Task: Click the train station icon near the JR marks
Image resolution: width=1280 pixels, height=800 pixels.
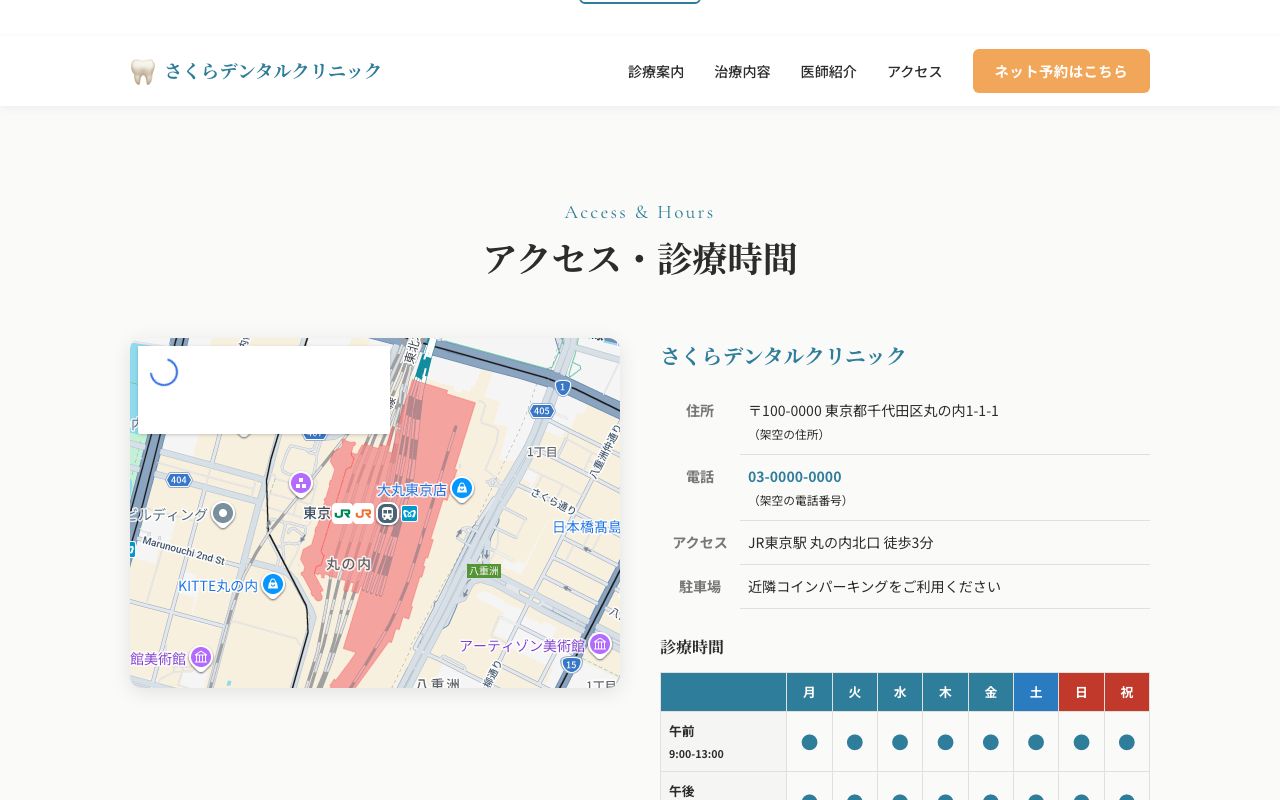Action: tap(388, 513)
